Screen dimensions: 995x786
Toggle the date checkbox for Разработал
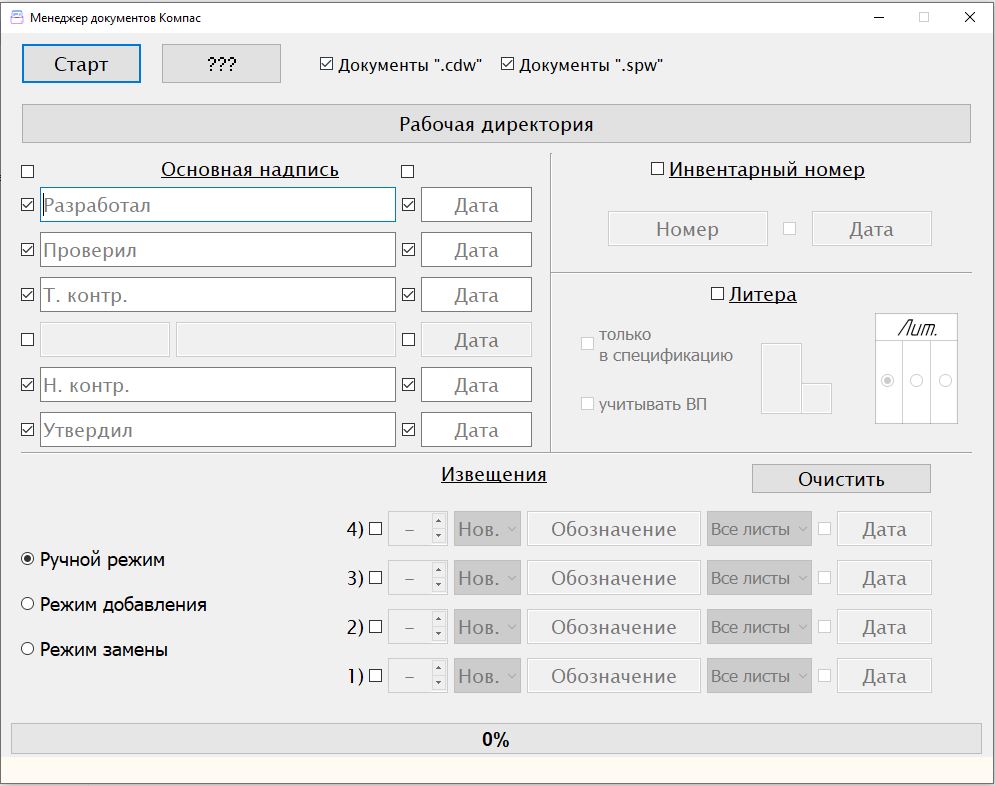[x=409, y=204]
